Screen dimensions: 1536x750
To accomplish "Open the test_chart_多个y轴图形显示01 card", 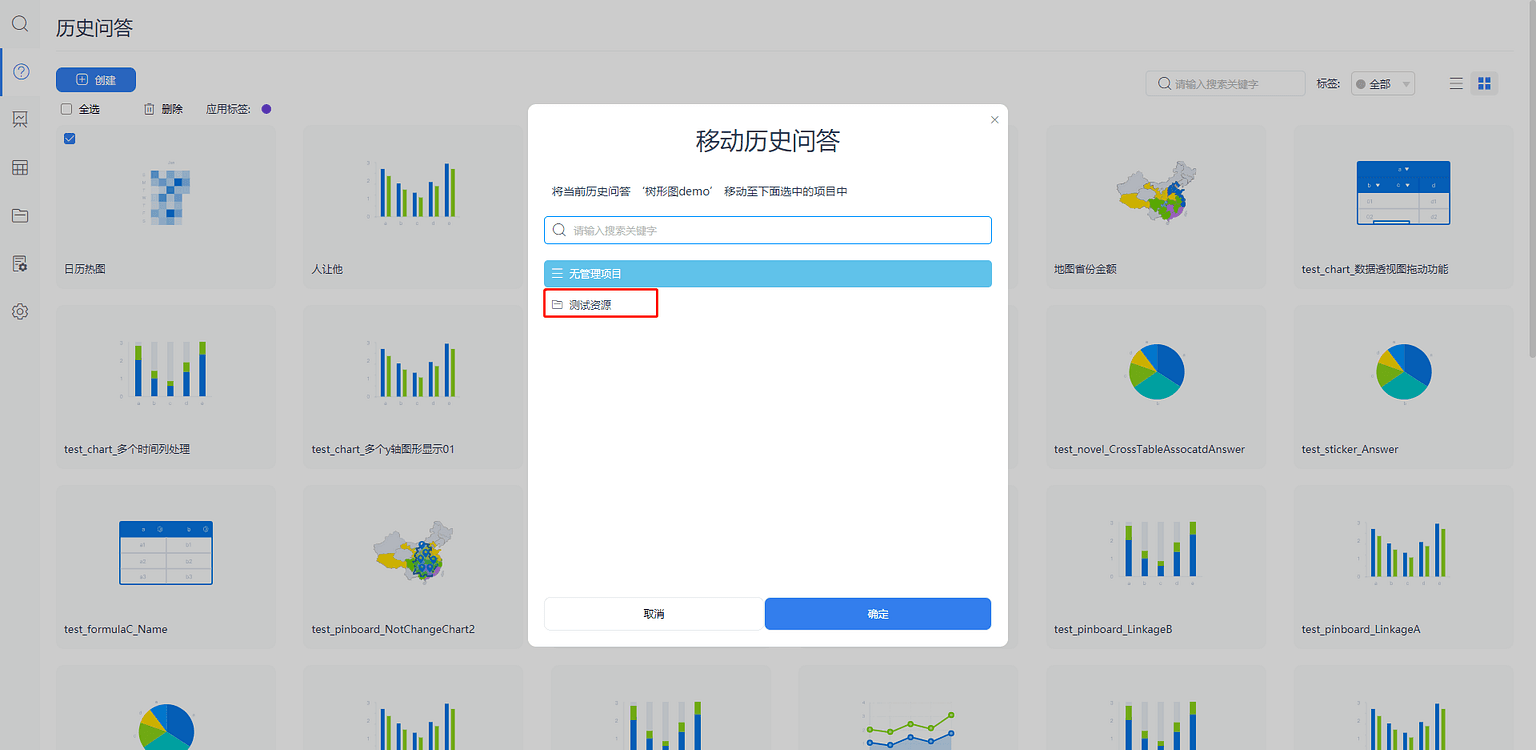I will pos(413,387).
